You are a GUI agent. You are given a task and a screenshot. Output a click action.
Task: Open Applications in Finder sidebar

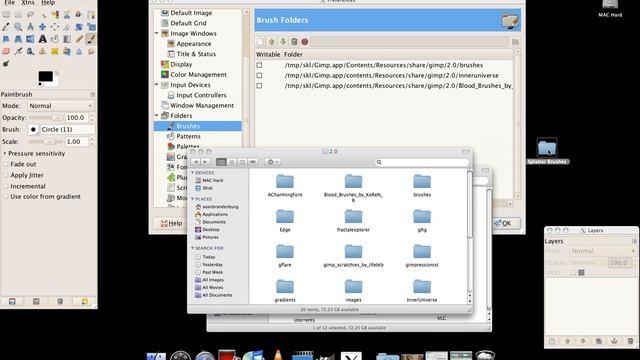point(215,214)
